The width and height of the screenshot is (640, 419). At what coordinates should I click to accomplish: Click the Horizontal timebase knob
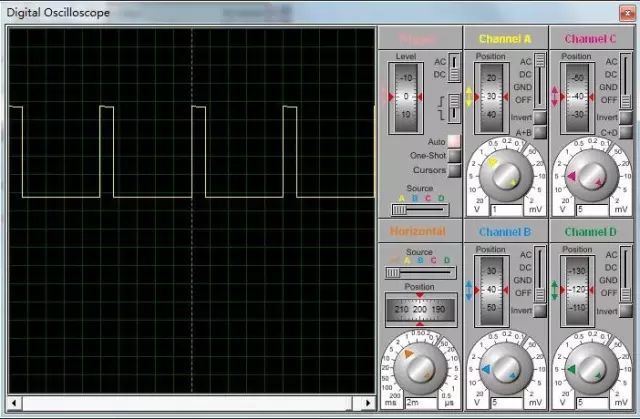click(419, 370)
